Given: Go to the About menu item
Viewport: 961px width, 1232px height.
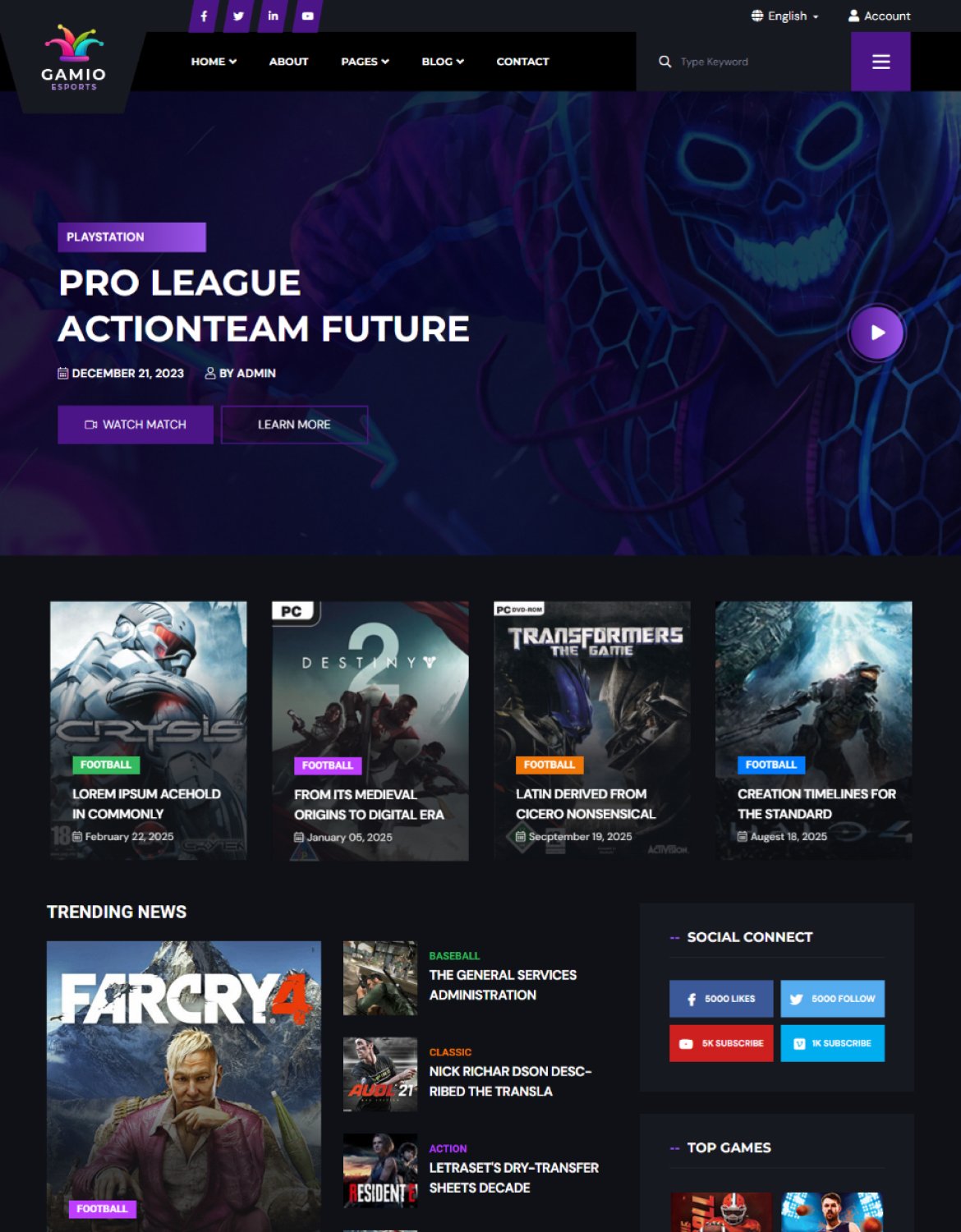Looking at the screenshot, I should pos(288,62).
